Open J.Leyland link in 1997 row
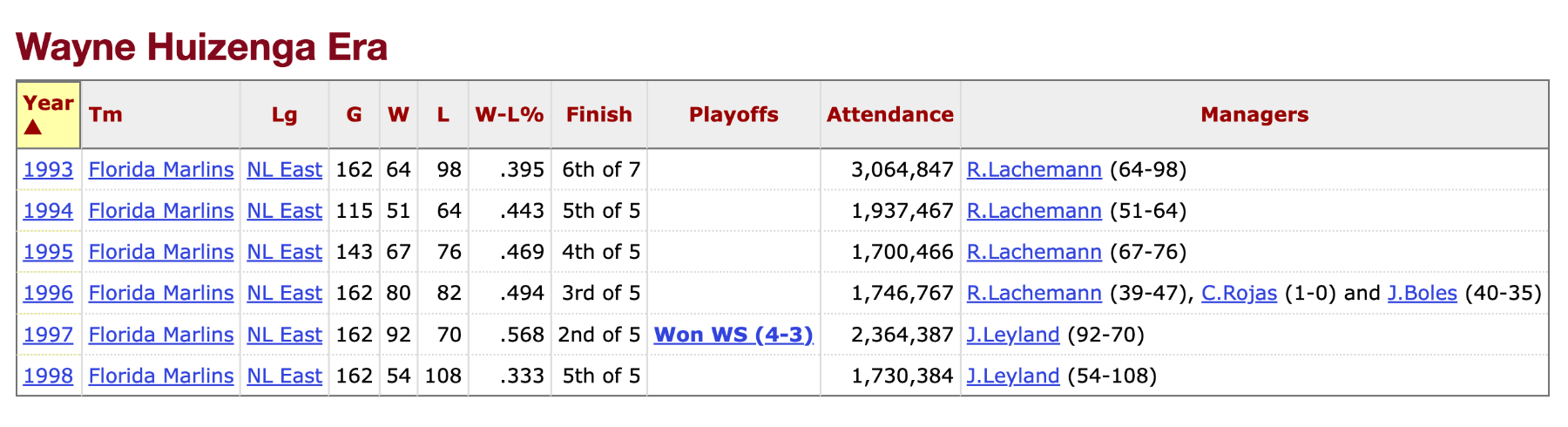The image size is (1568, 427). pyautogui.click(x=1013, y=335)
